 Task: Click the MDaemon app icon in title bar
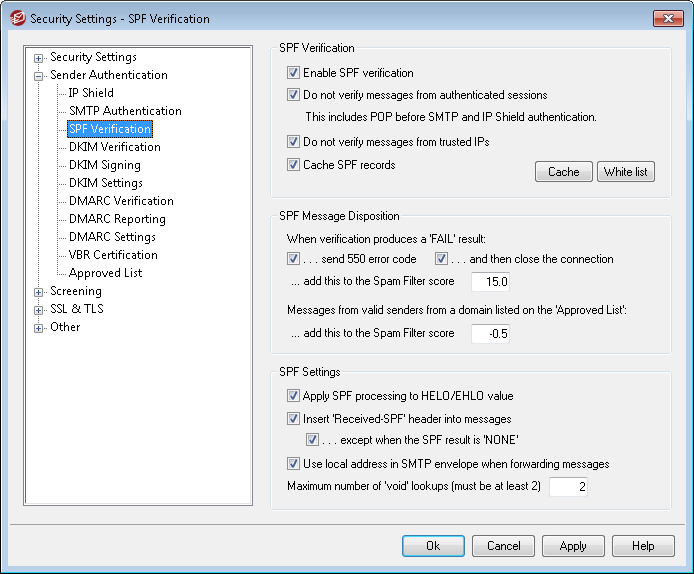[17, 18]
